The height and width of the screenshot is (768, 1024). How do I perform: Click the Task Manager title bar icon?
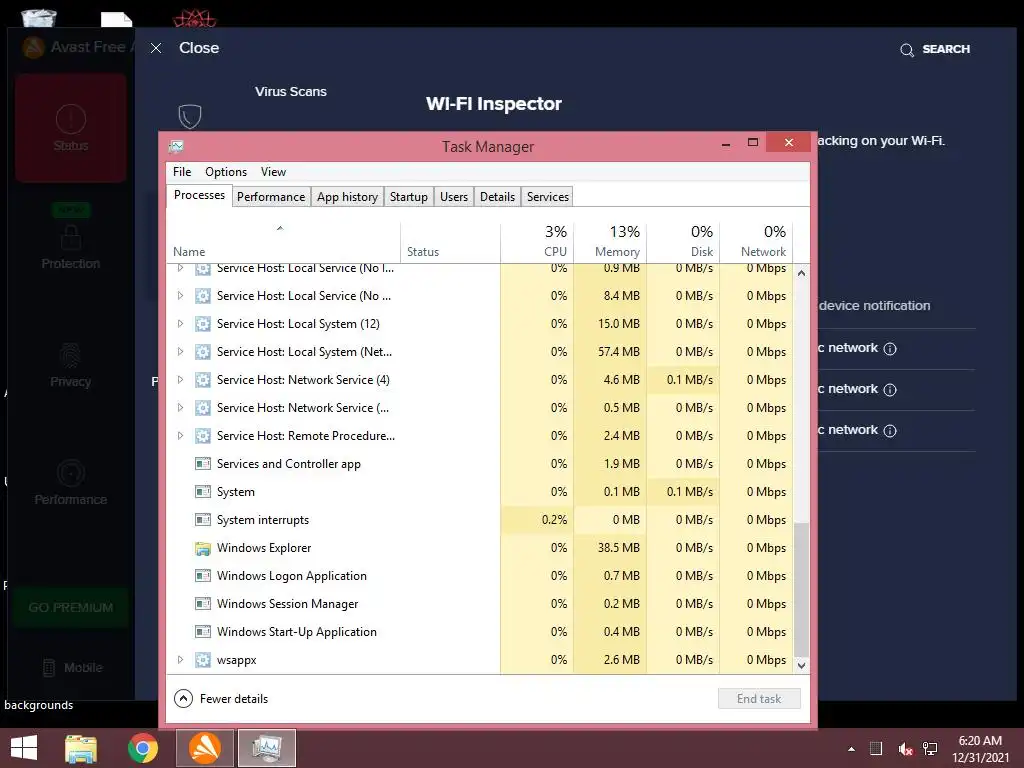click(176, 146)
